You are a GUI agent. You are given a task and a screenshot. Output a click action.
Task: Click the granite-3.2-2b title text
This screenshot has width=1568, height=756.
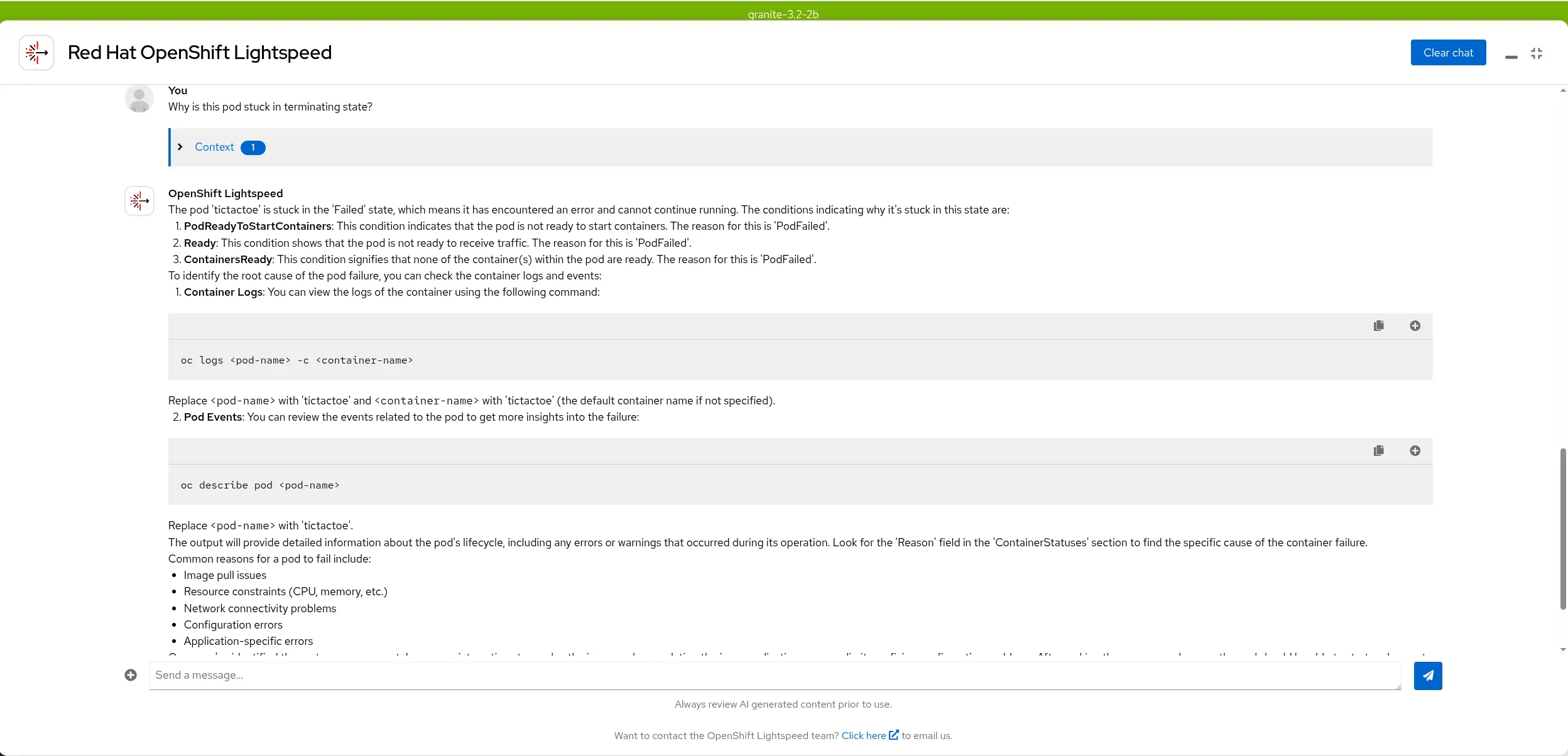(783, 14)
